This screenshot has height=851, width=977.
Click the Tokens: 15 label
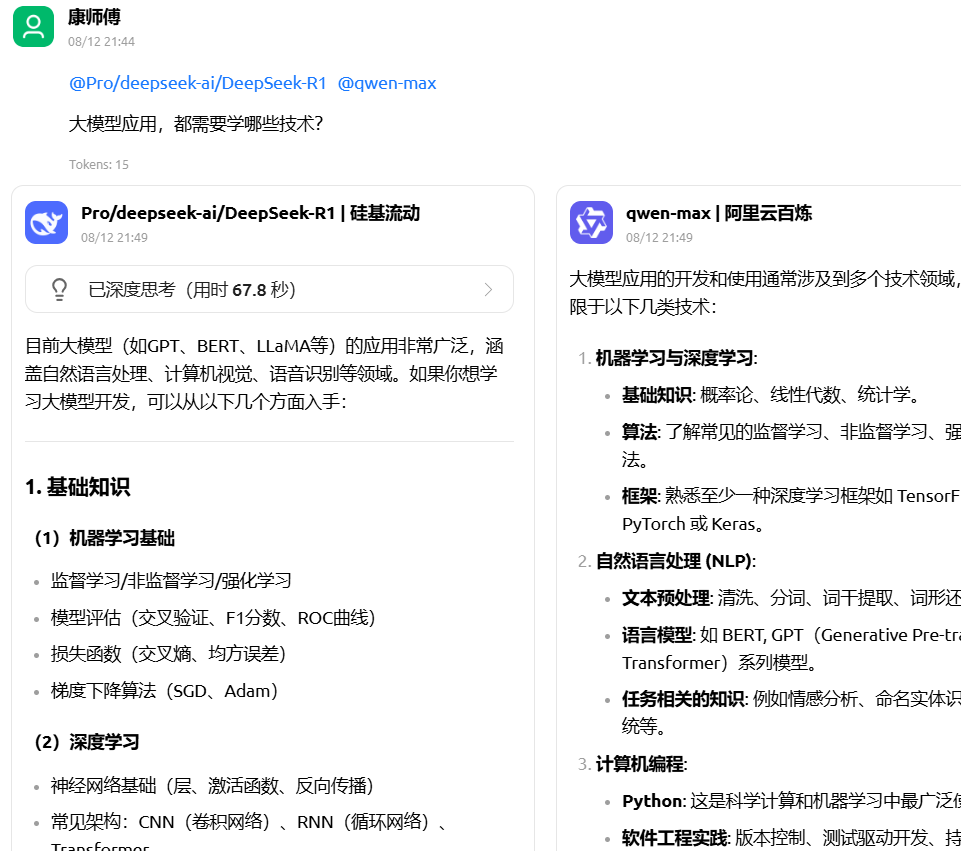click(98, 164)
